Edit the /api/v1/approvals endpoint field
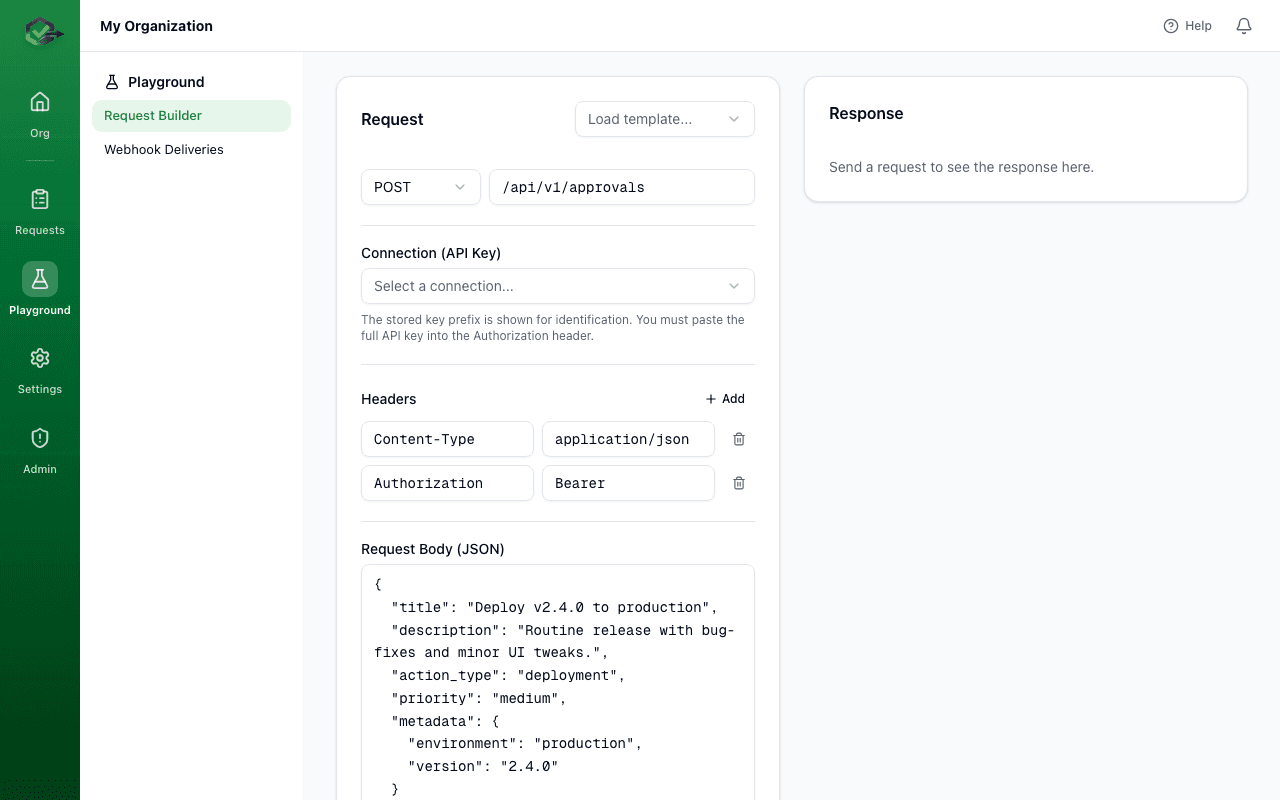Image resolution: width=1280 pixels, height=800 pixels. click(x=621, y=187)
